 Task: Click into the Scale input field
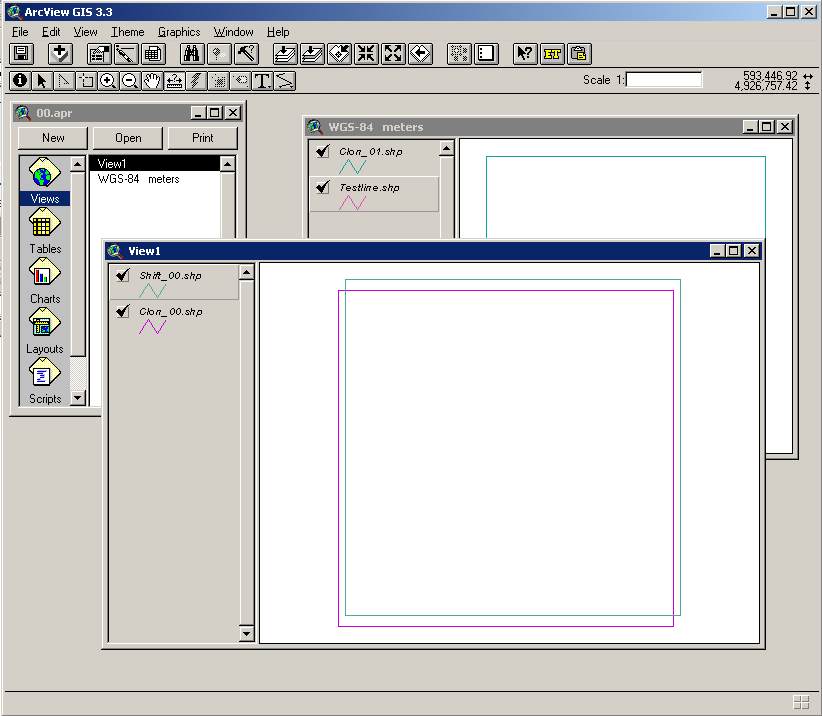point(664,80)
